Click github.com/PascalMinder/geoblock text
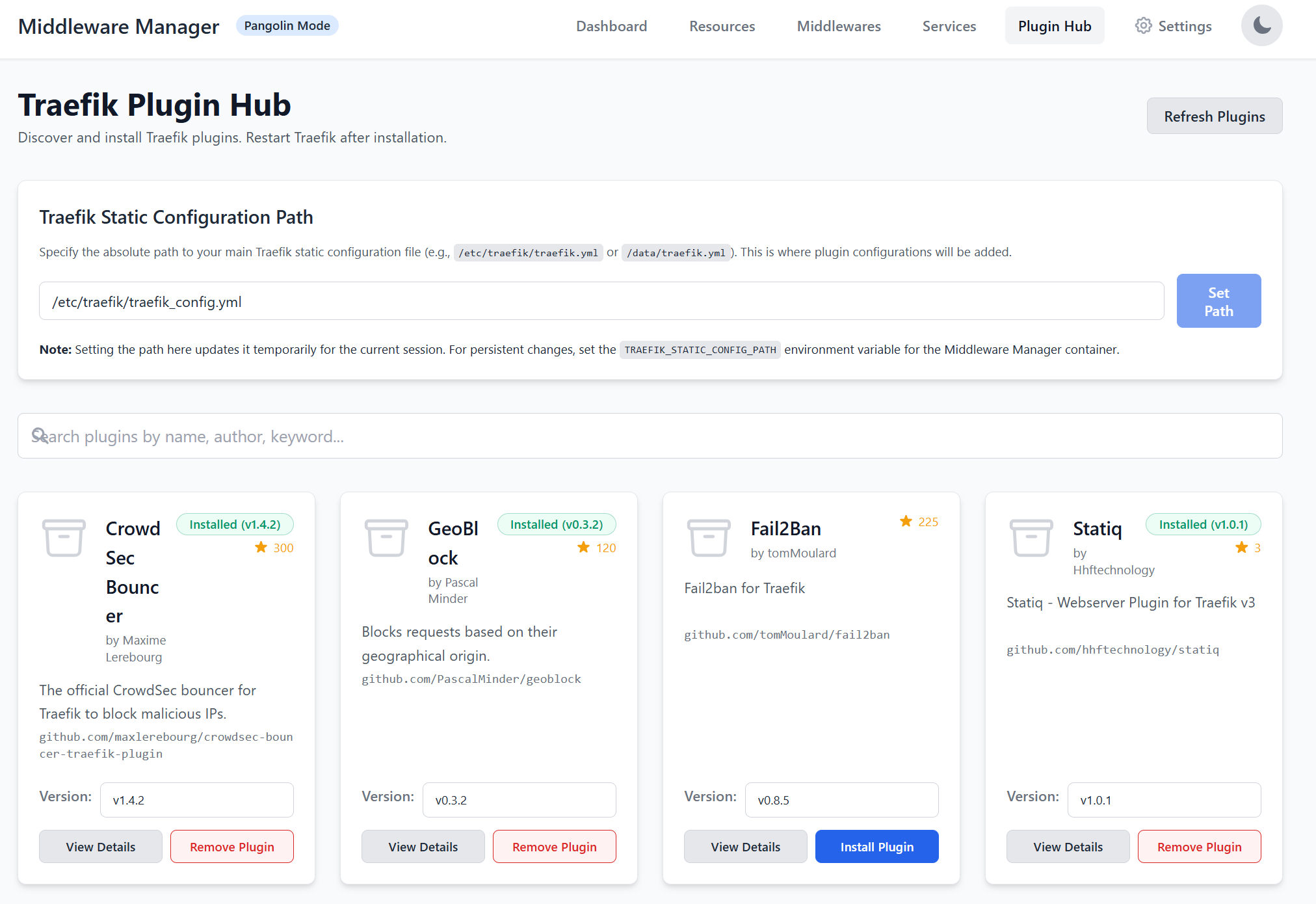Screen dimensions: 1316x904 tap(471, 679)
